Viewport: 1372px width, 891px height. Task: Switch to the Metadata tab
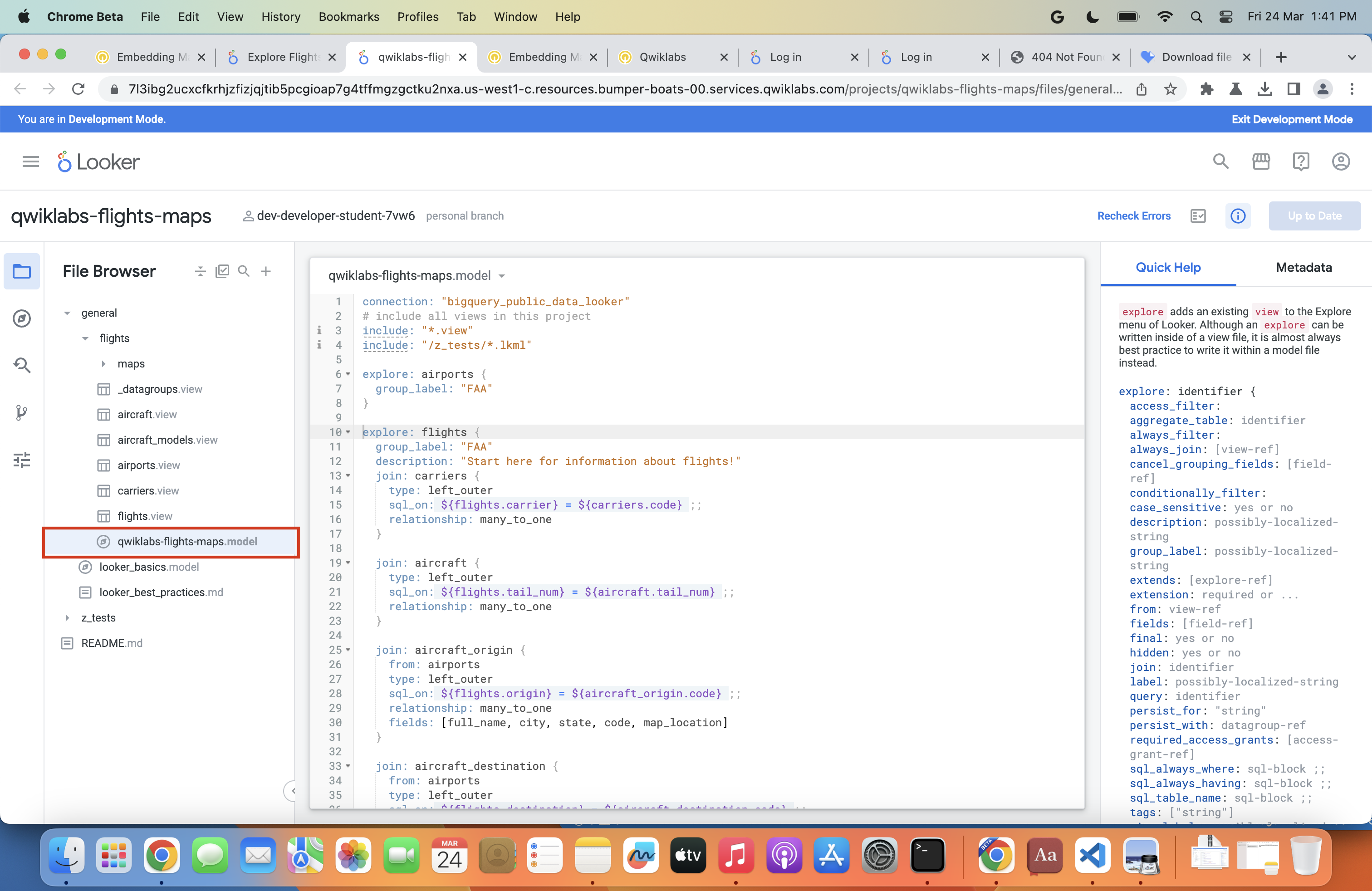click(1303, 267)
